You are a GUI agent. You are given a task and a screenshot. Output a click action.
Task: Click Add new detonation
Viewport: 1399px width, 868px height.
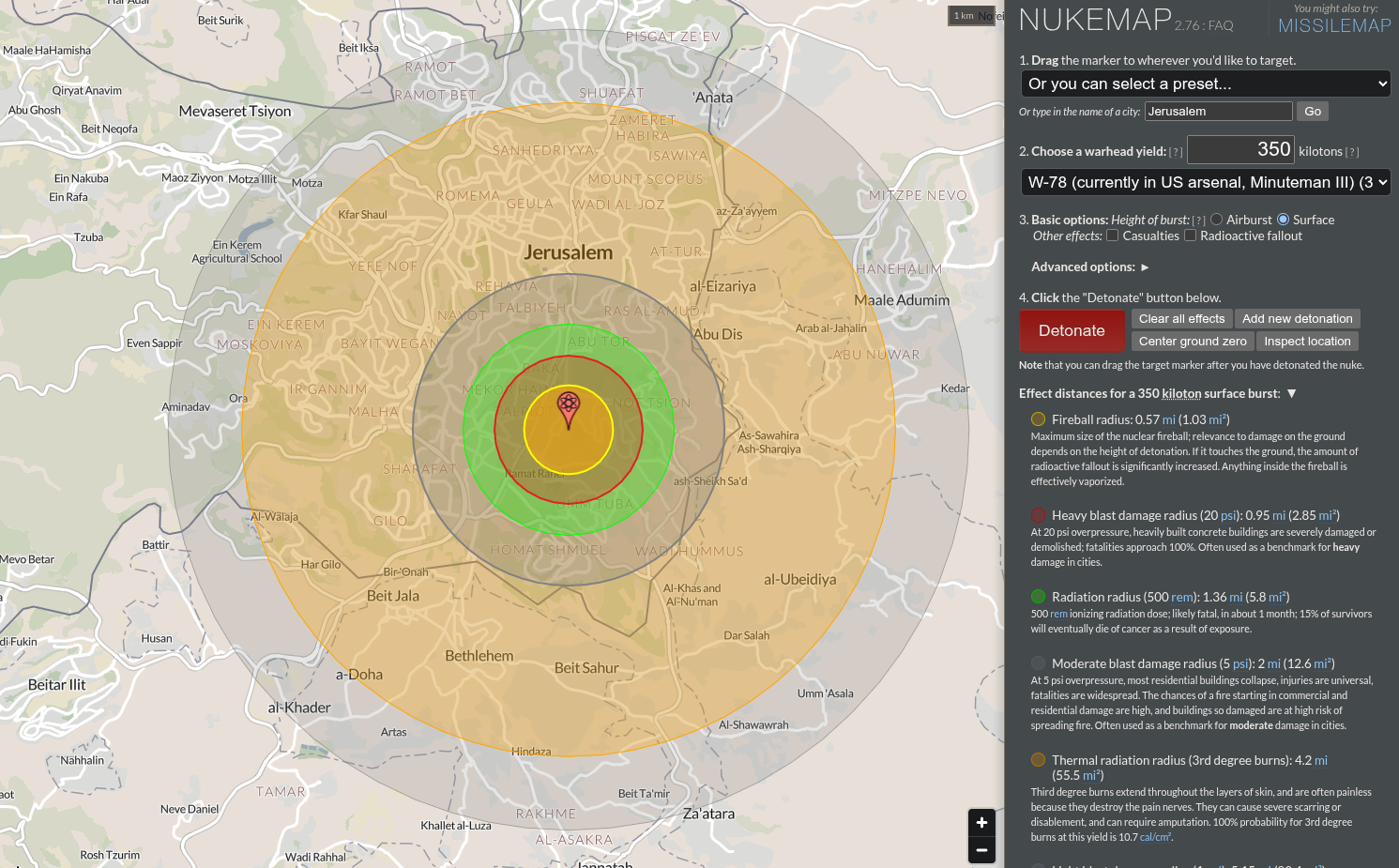pyautogui.click(x=1298, y=319)
